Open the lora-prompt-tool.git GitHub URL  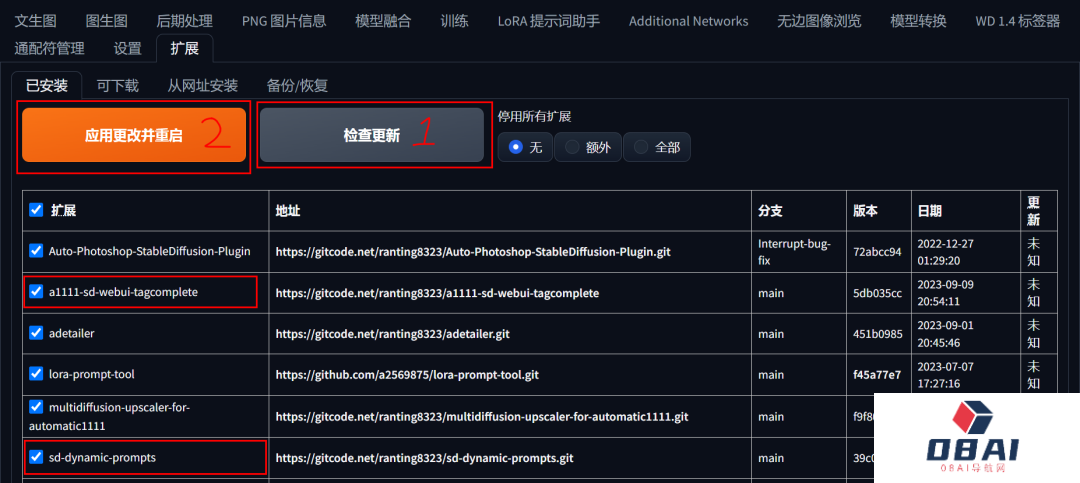(x=407, y=375)
